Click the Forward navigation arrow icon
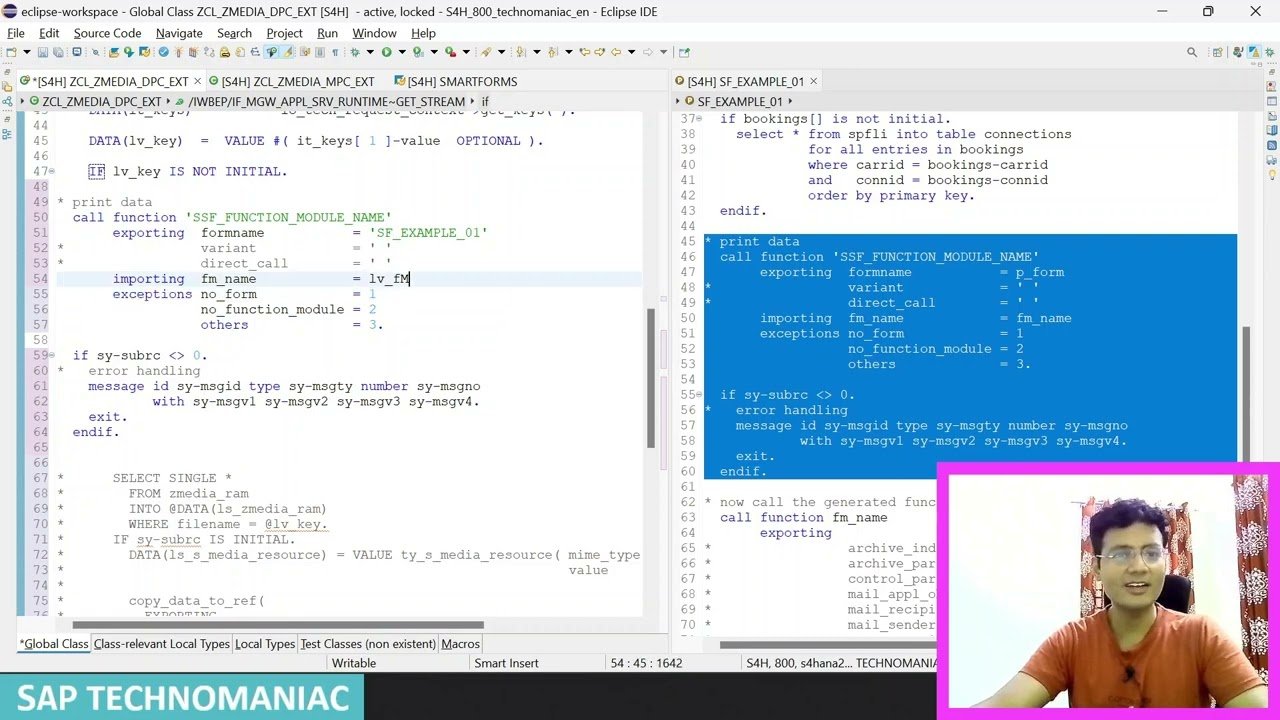The image size is (1280, 720). click(x=648, y=52)
